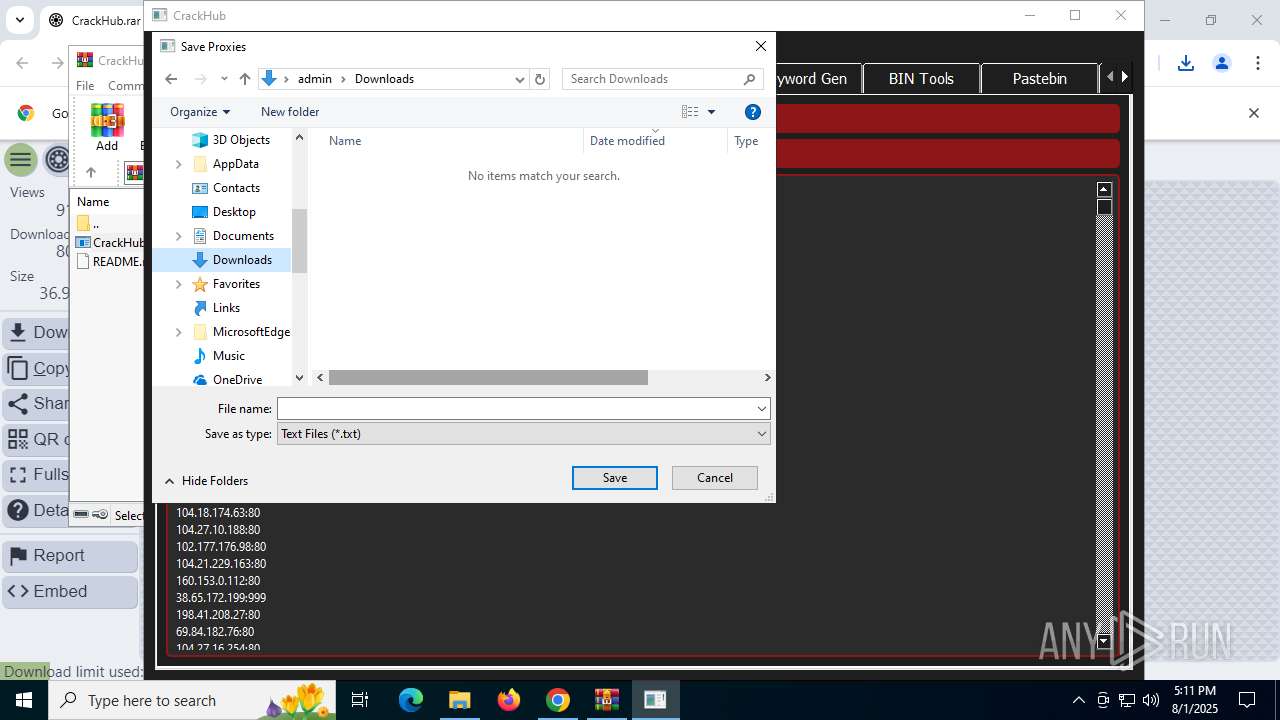Click the File name input field

pyautogui.click(x=515, y=408)
